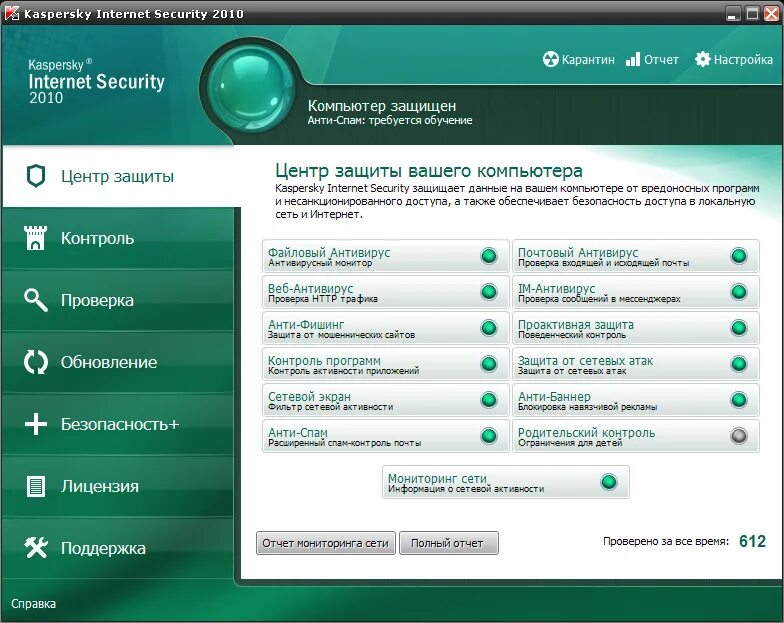
Task: Open the Файловый Антивирус component title
Action: coord(329,252)
